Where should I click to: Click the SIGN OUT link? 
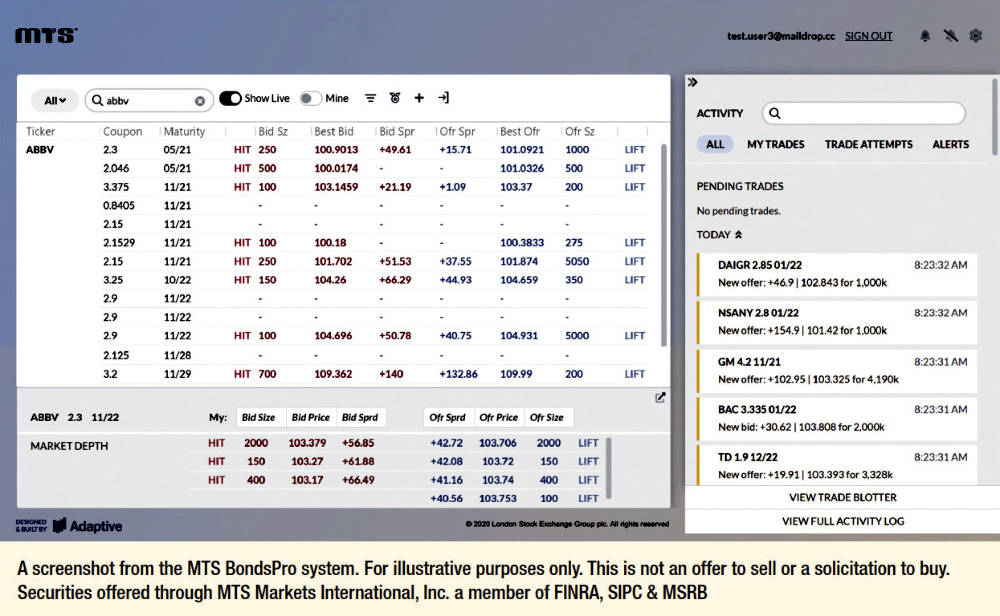869,36
